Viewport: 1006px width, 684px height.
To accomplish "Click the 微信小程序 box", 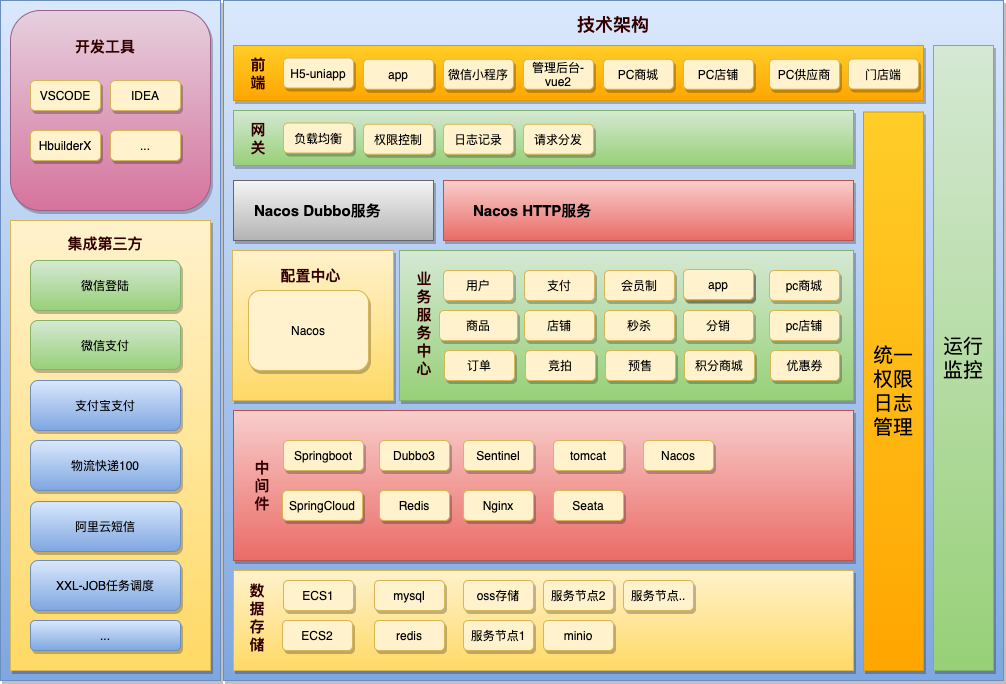I will point(478,74).
